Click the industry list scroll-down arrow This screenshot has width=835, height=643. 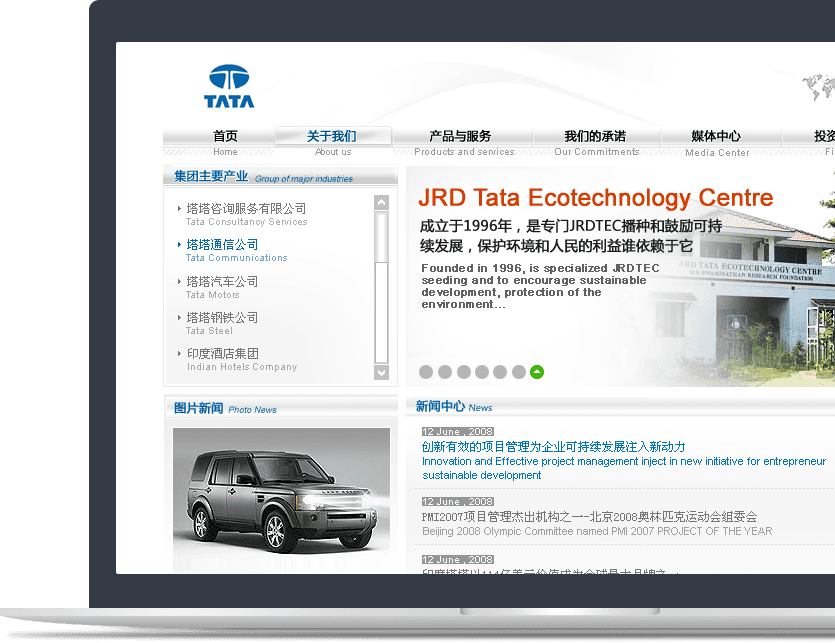(x=381, y=372)
